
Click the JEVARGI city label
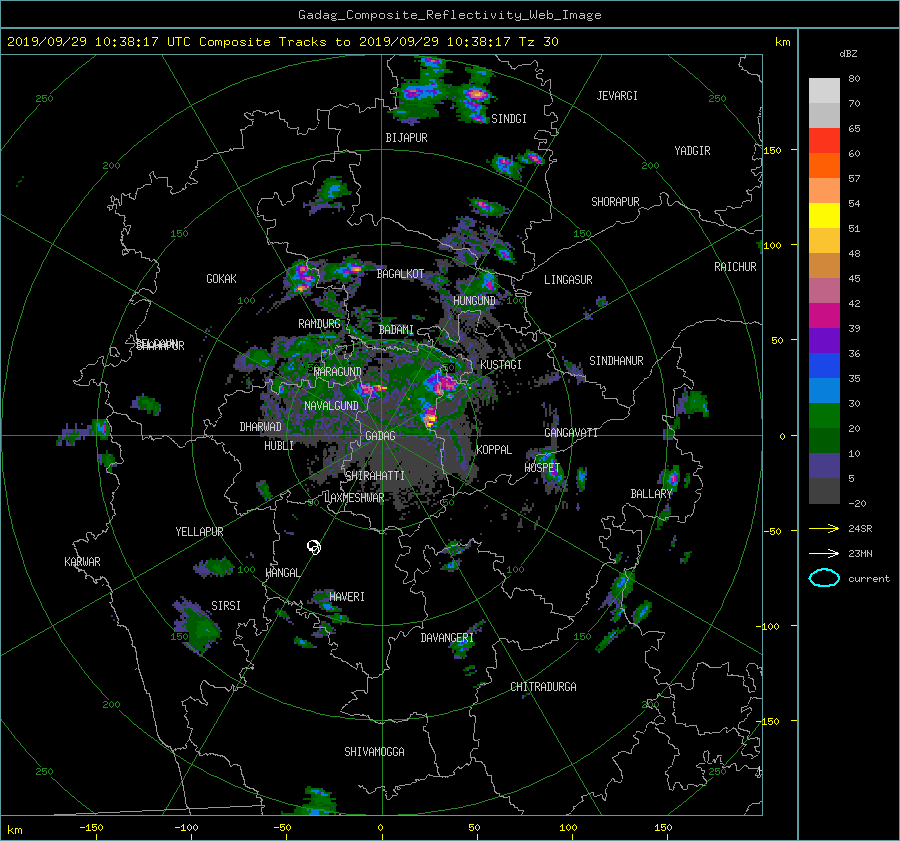click(617, 96)
